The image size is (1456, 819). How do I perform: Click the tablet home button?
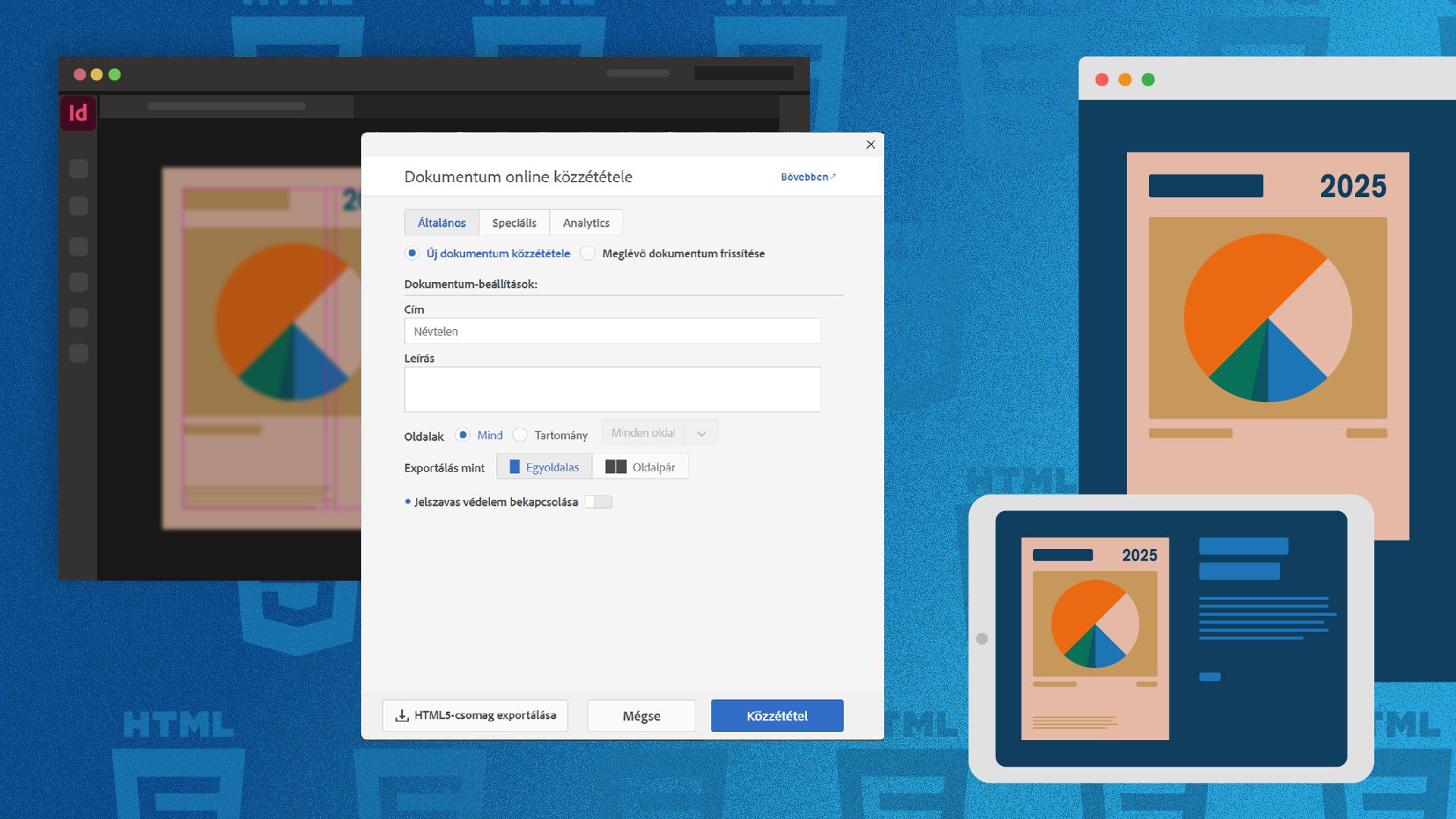pos(982,639)
